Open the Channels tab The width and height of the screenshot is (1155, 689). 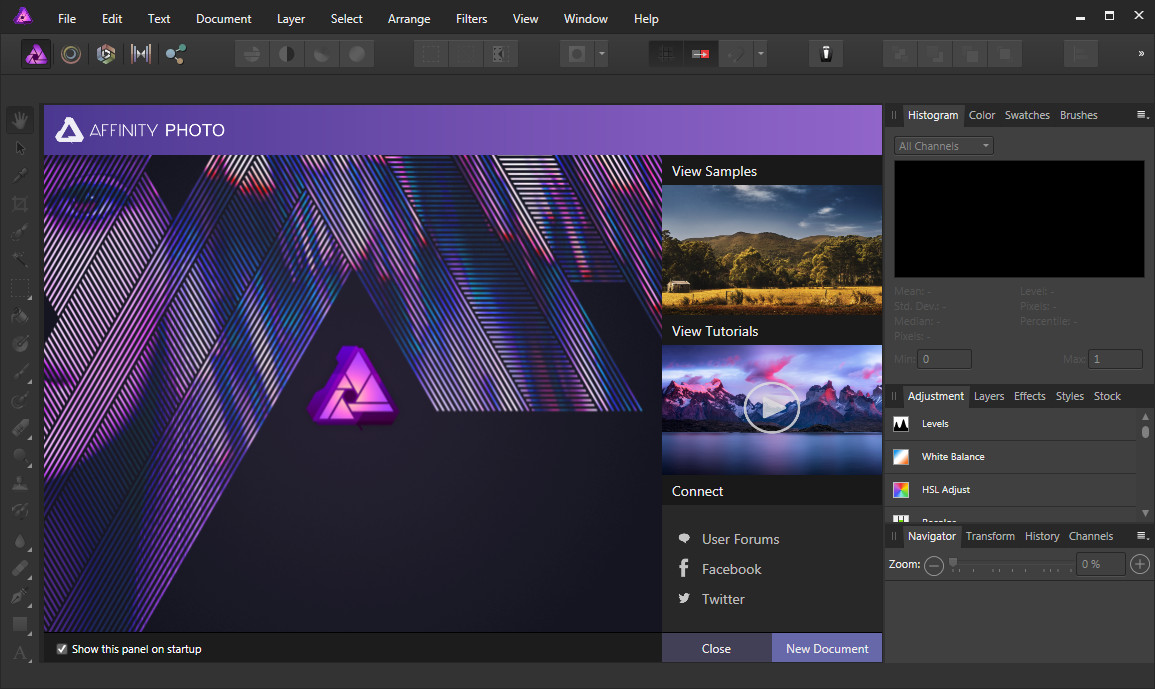coord(1091,536)
